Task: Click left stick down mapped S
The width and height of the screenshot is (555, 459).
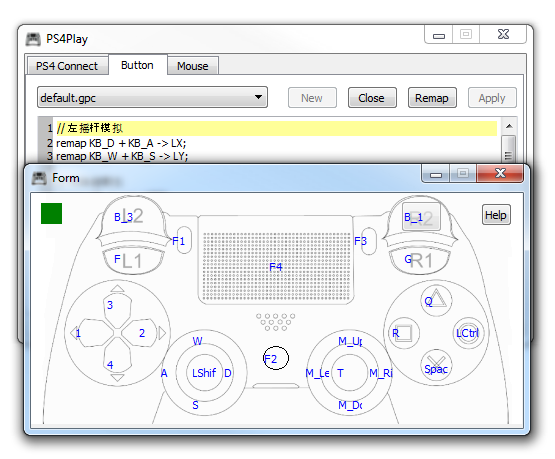Action: point(195,405)
